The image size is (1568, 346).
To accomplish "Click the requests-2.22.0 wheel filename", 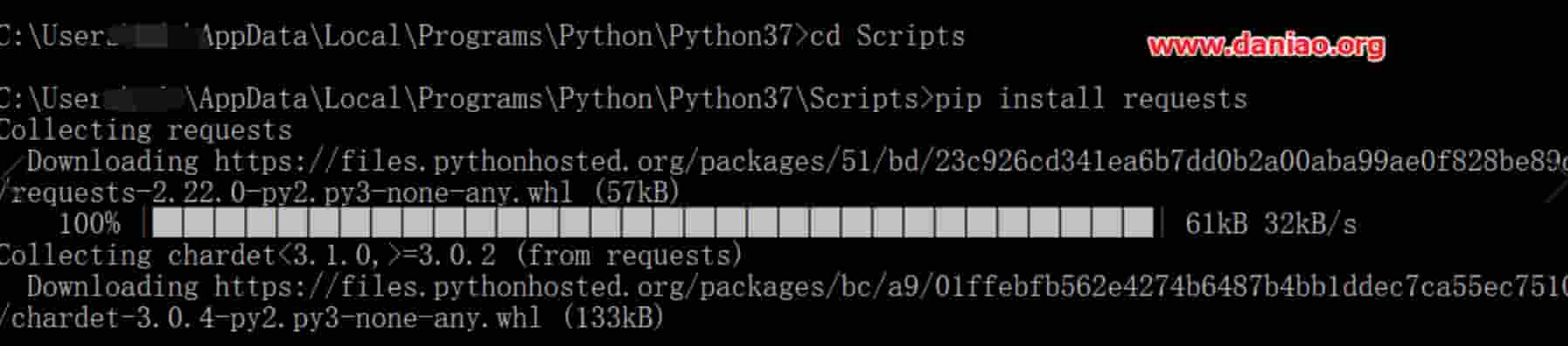I will tap(292, 192).
